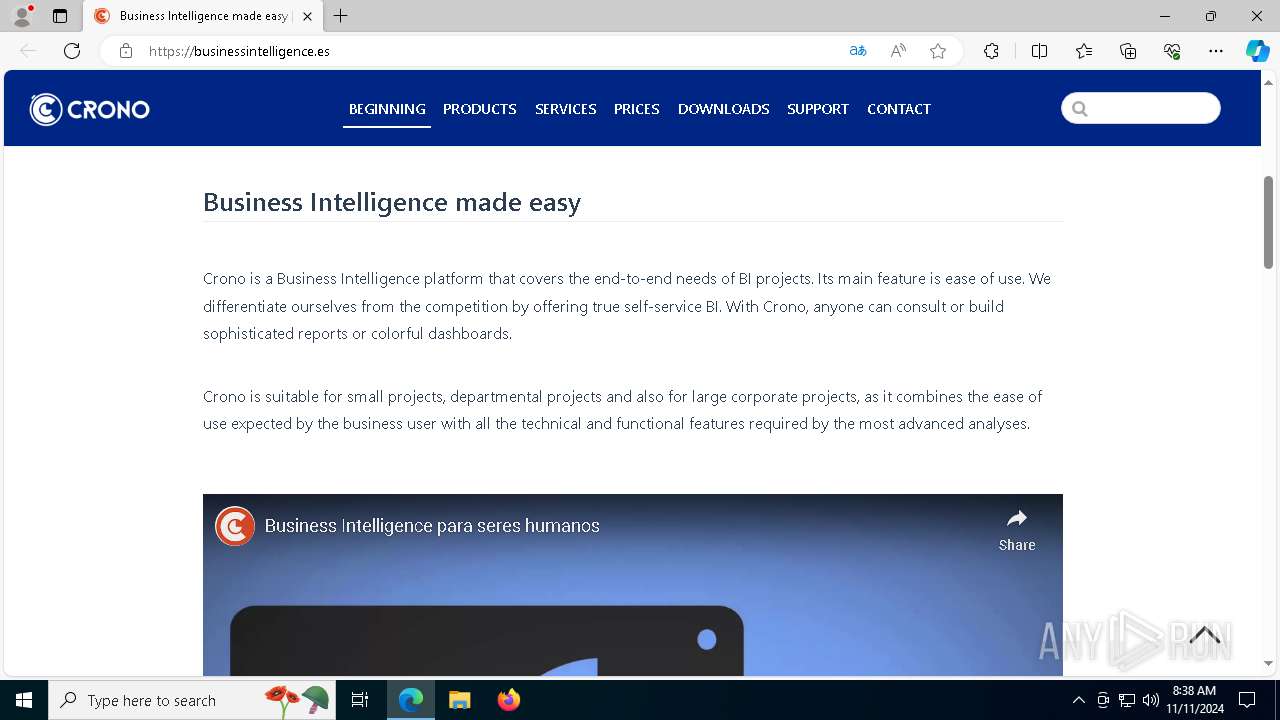Open the Copilot sidebar icon
This screenshot has height=720, width=1280.
tap(1257, 51)
